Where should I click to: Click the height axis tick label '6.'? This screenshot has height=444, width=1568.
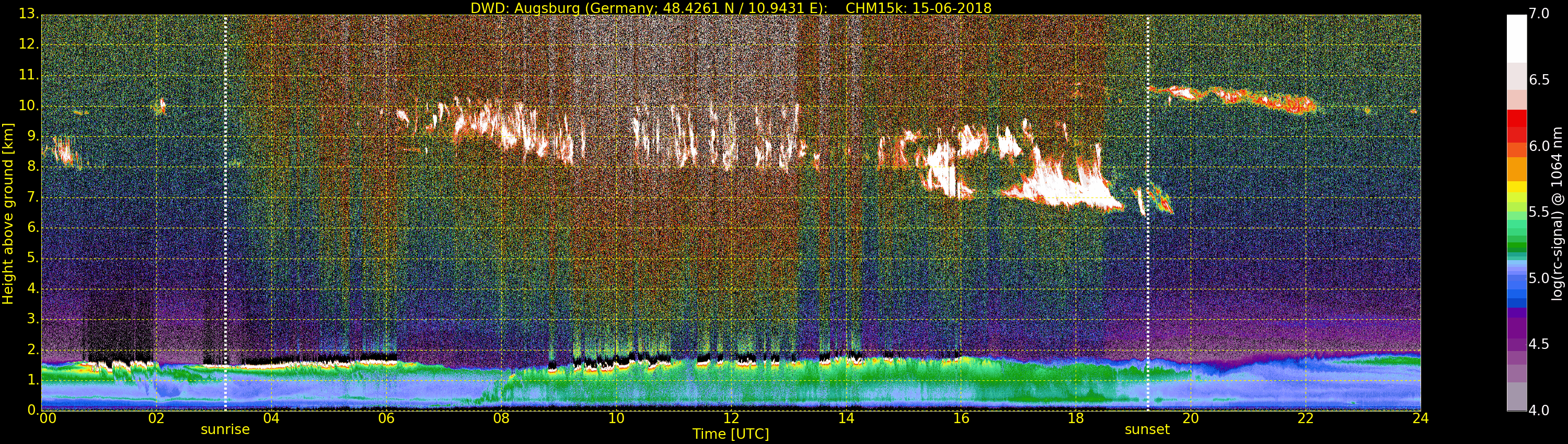tap(33, 227)
